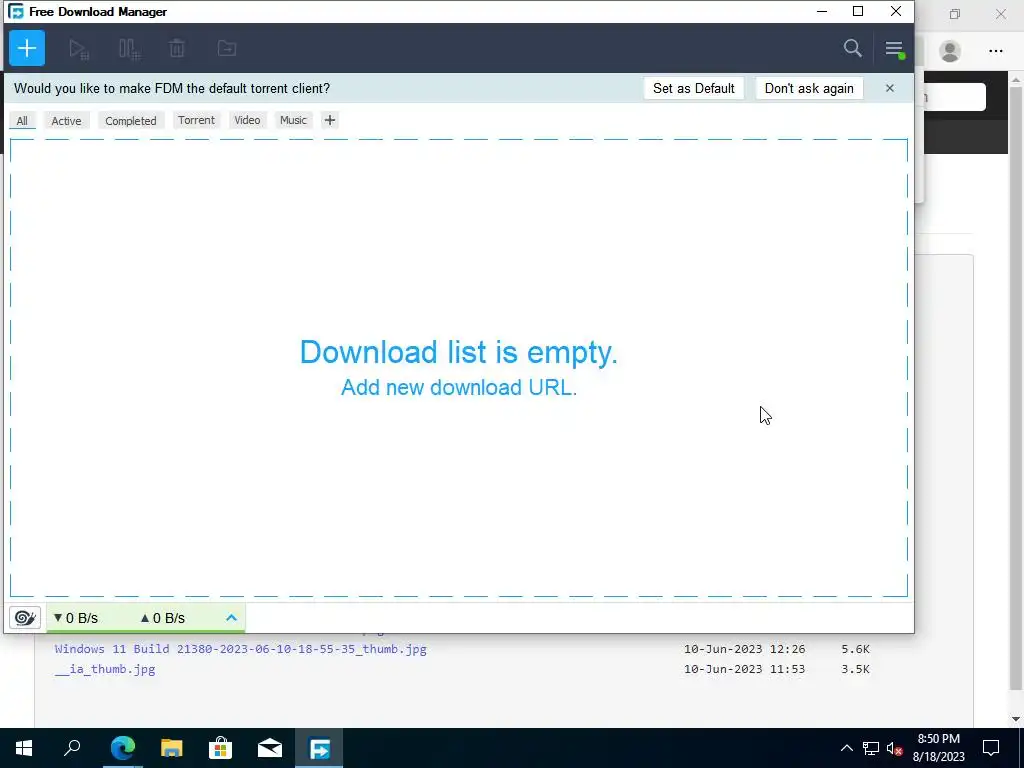
Task: Click Don't ask again button
Action: pos(809,88)
